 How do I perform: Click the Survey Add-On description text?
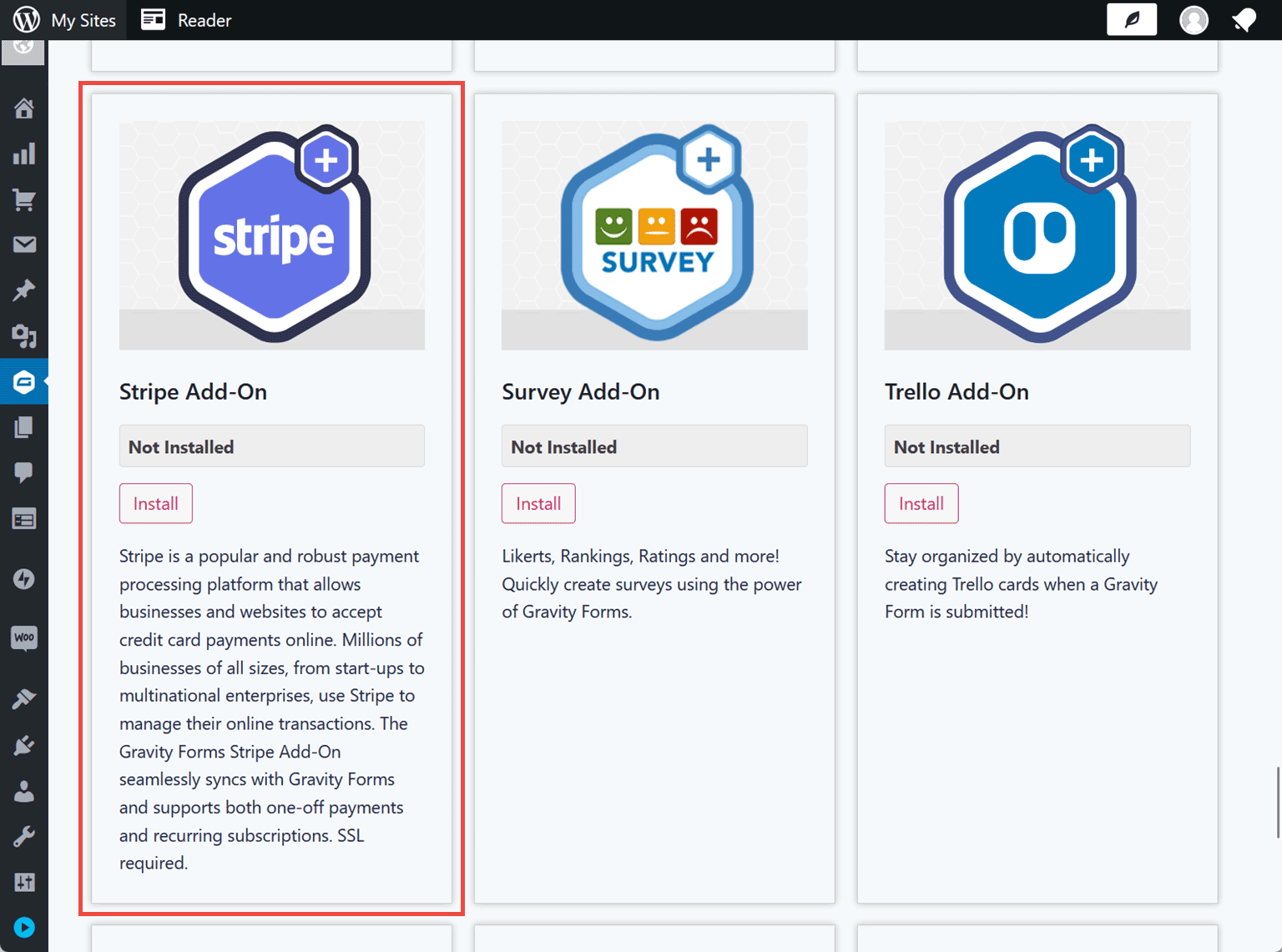pyautogui.click(x=652, y=584)
